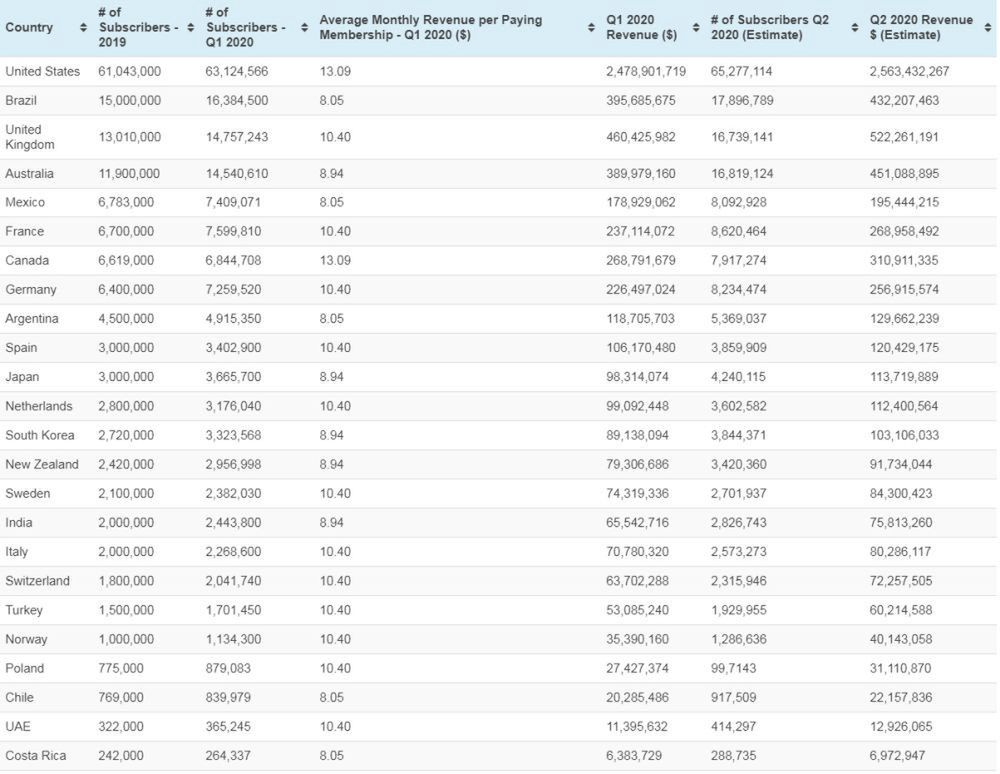
Task: Click sort arrows for Q1 2020 Revenue column
Action: point(697,27)
